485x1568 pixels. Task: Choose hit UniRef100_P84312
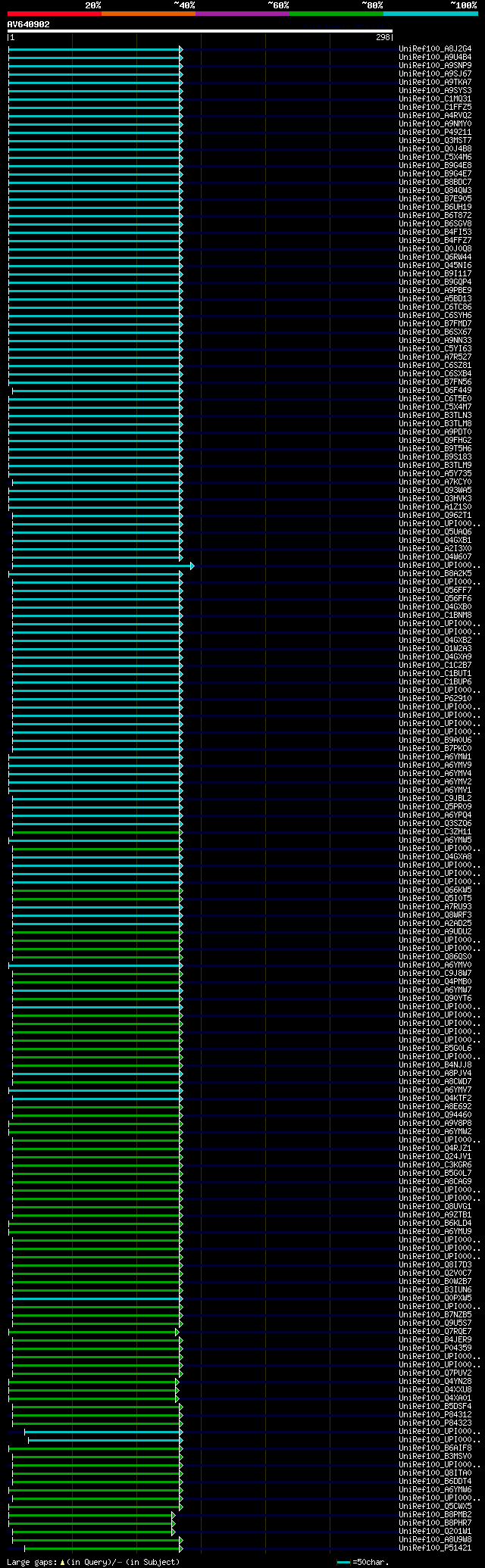[435, 1415]
